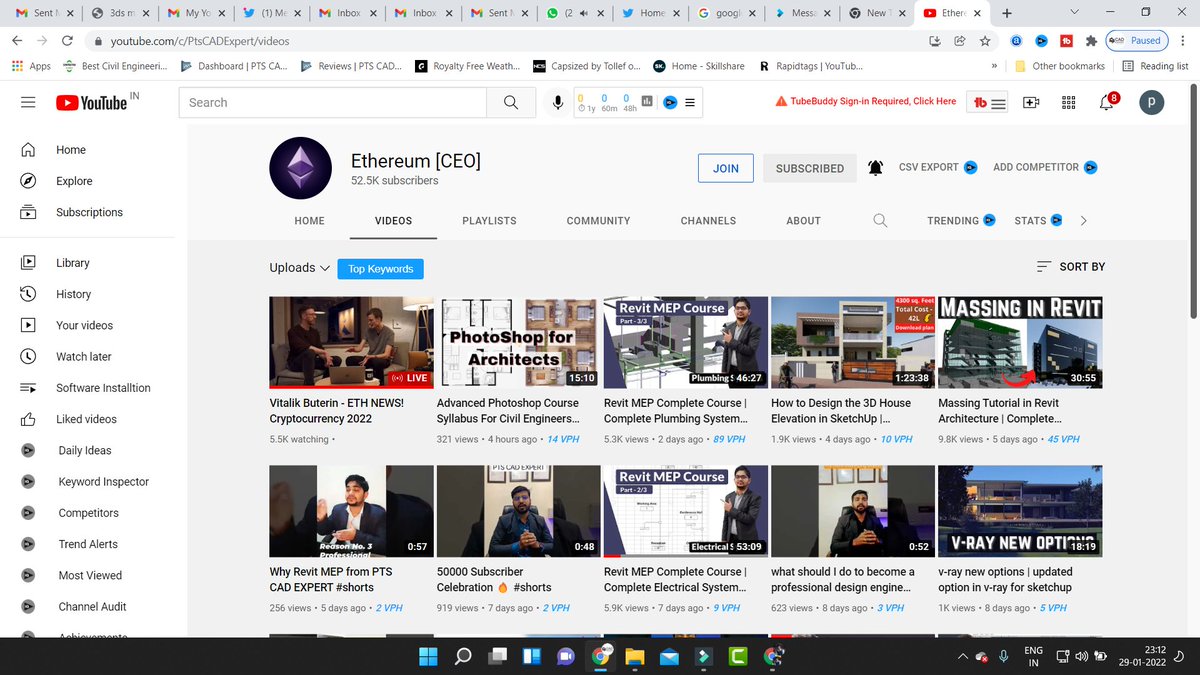Select the PLAYLISTS tab
The height and width of the screenshot is (675, 1200).
click(x=489, y=220)
